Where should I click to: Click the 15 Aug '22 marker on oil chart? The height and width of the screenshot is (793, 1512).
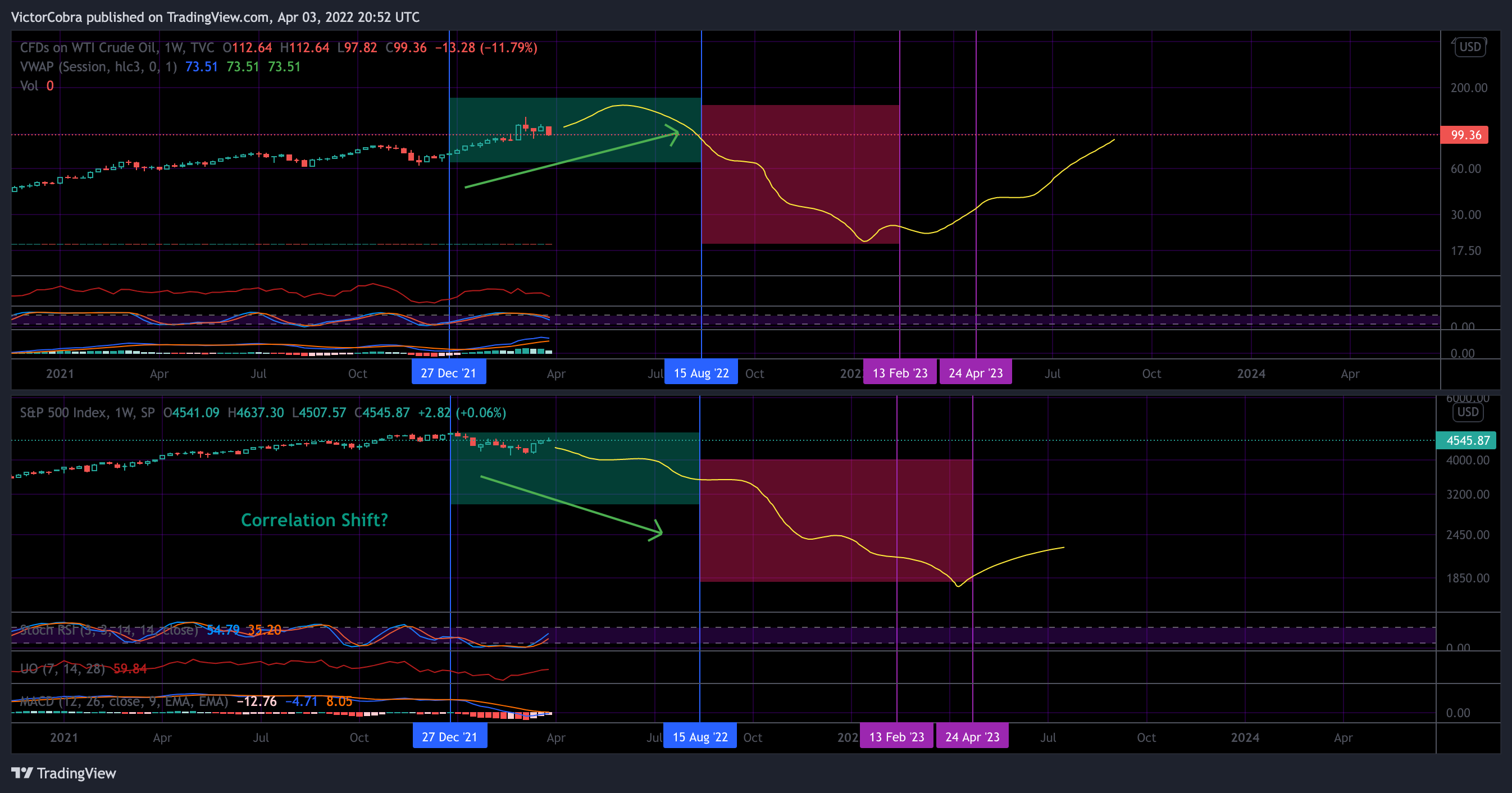pyautogui.click(x=701, y=373)
